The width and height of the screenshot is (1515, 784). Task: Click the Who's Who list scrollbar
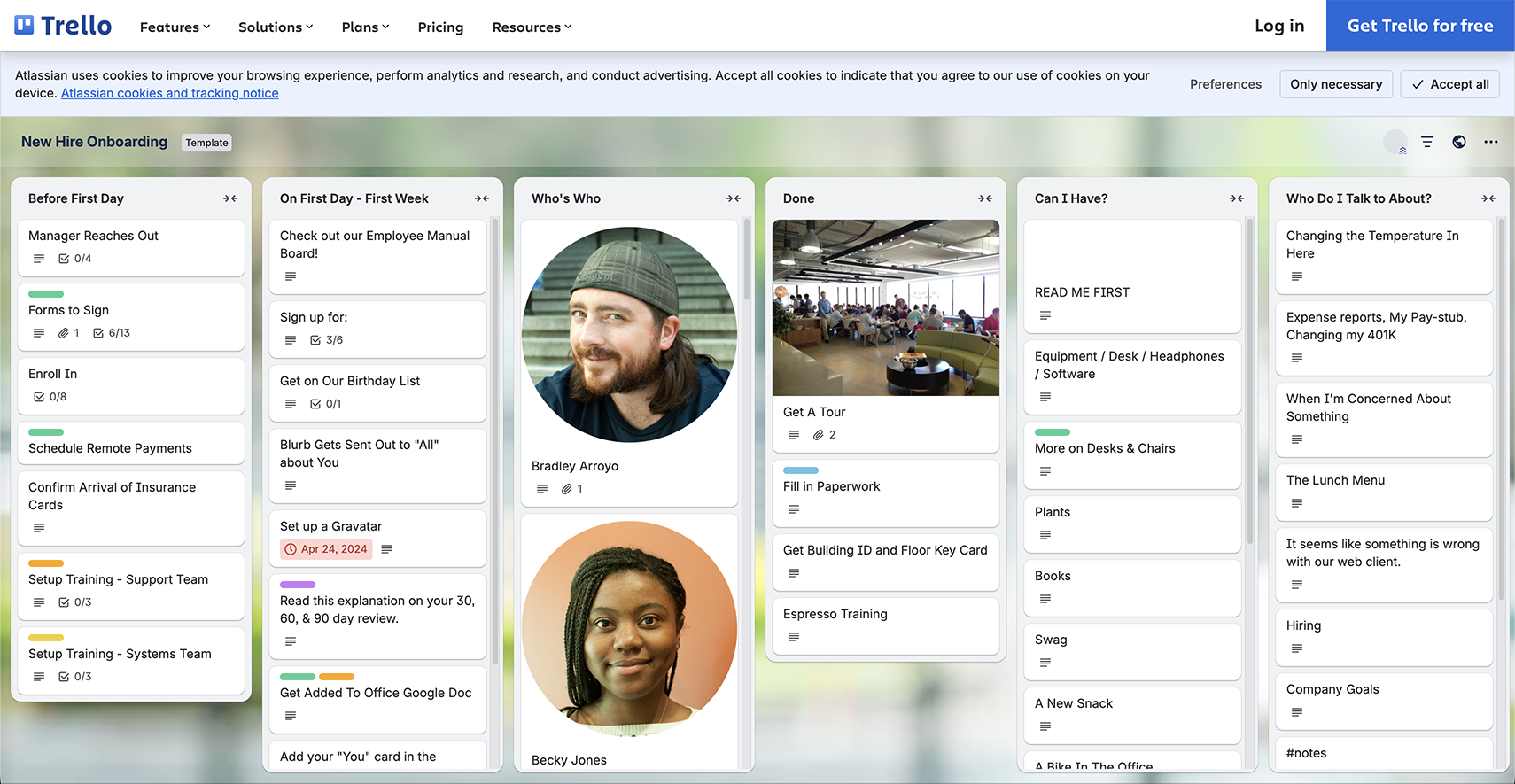click(x=747, y=260)
